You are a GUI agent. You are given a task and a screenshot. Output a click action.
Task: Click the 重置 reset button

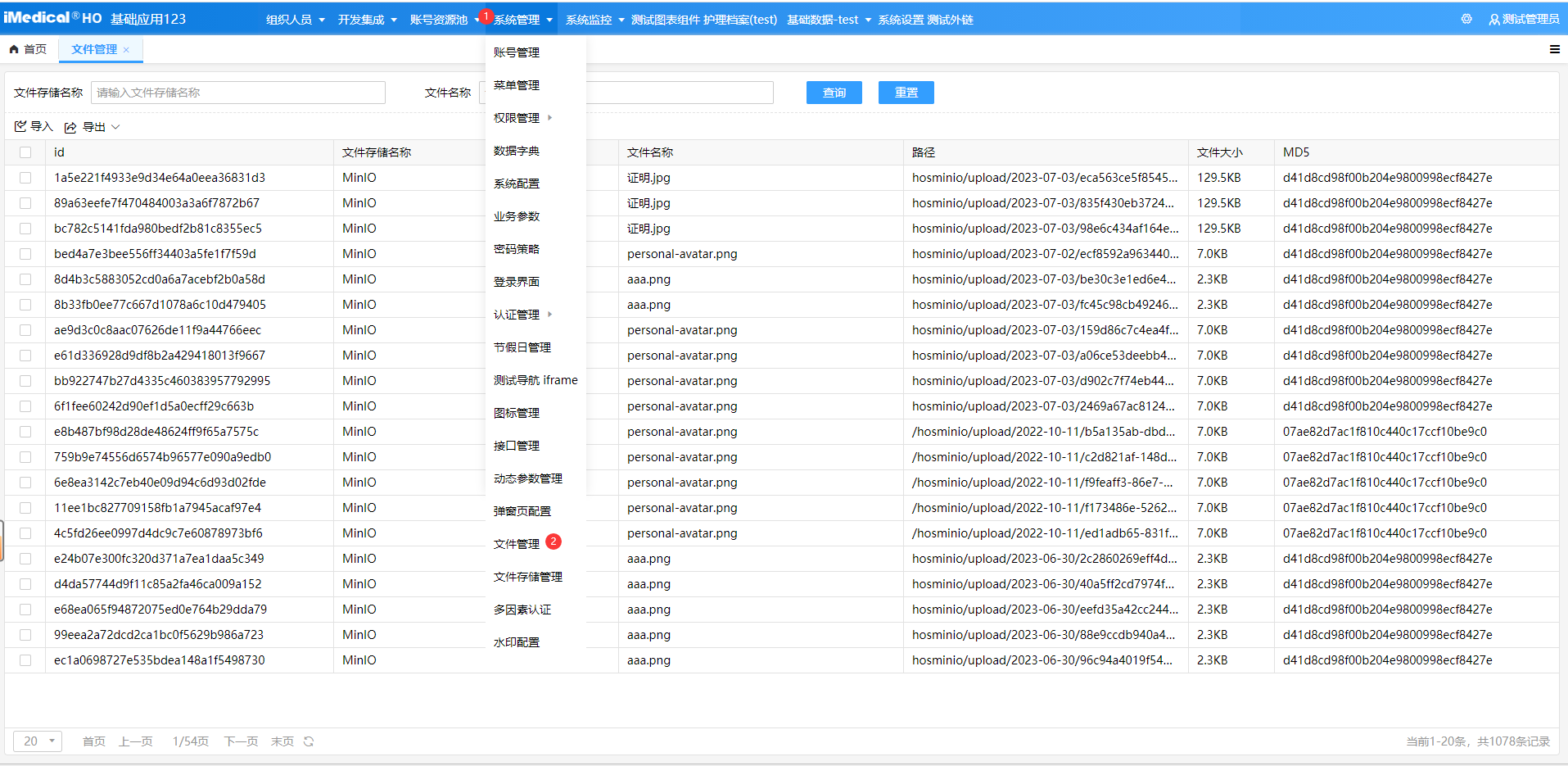[x=905, y=92]
